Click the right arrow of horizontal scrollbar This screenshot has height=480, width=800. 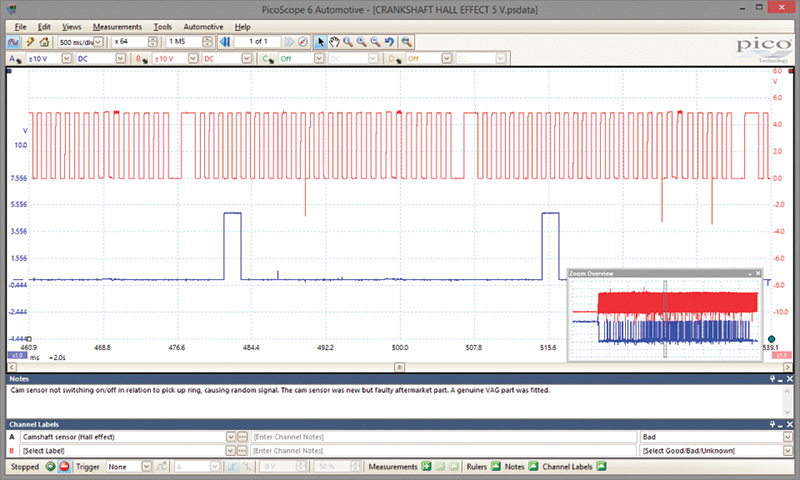click(788, 367)
